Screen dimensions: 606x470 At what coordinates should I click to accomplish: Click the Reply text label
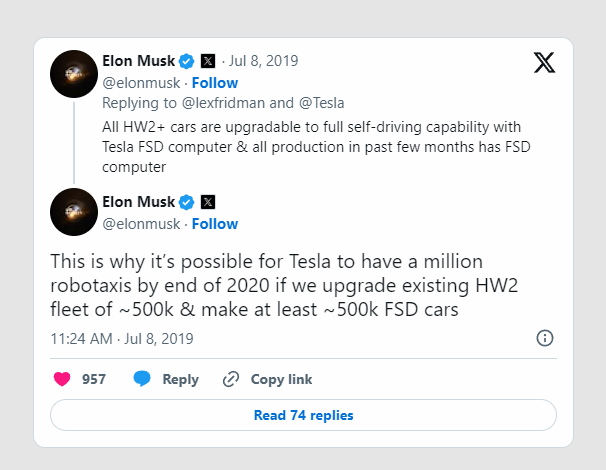pos(180,379)
